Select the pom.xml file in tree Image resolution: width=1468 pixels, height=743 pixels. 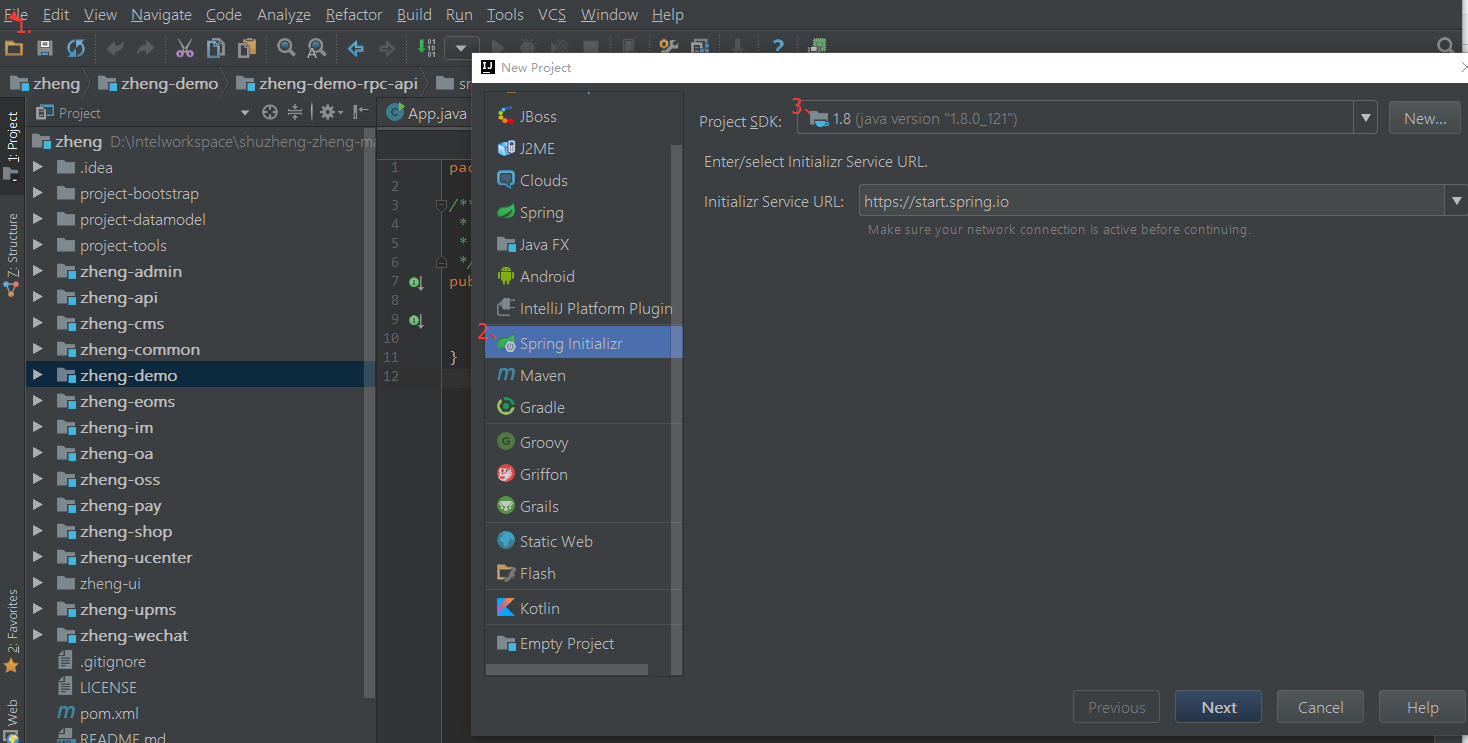(x=97, y=713)
